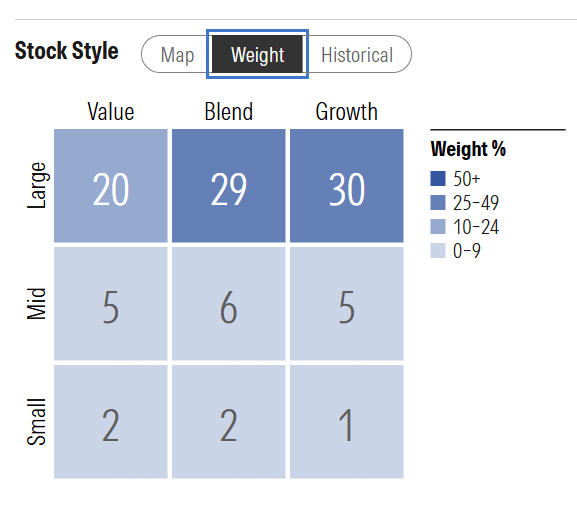The width and height of the screenshot is (577, 513).
Task: Click the 25-49 legend color swatch
Action: tap(438, 202)
